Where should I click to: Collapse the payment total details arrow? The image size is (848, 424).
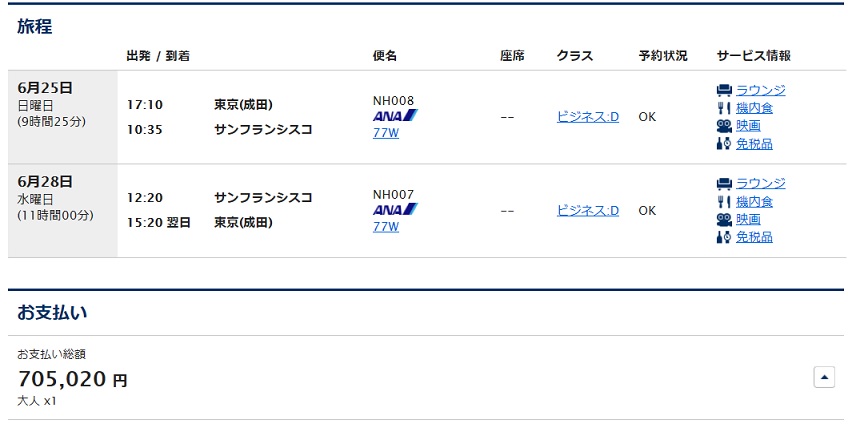[x=824, y=377]
